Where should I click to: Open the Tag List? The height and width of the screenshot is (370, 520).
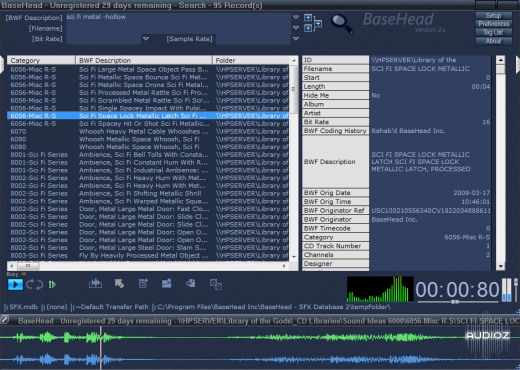point(493,32)
